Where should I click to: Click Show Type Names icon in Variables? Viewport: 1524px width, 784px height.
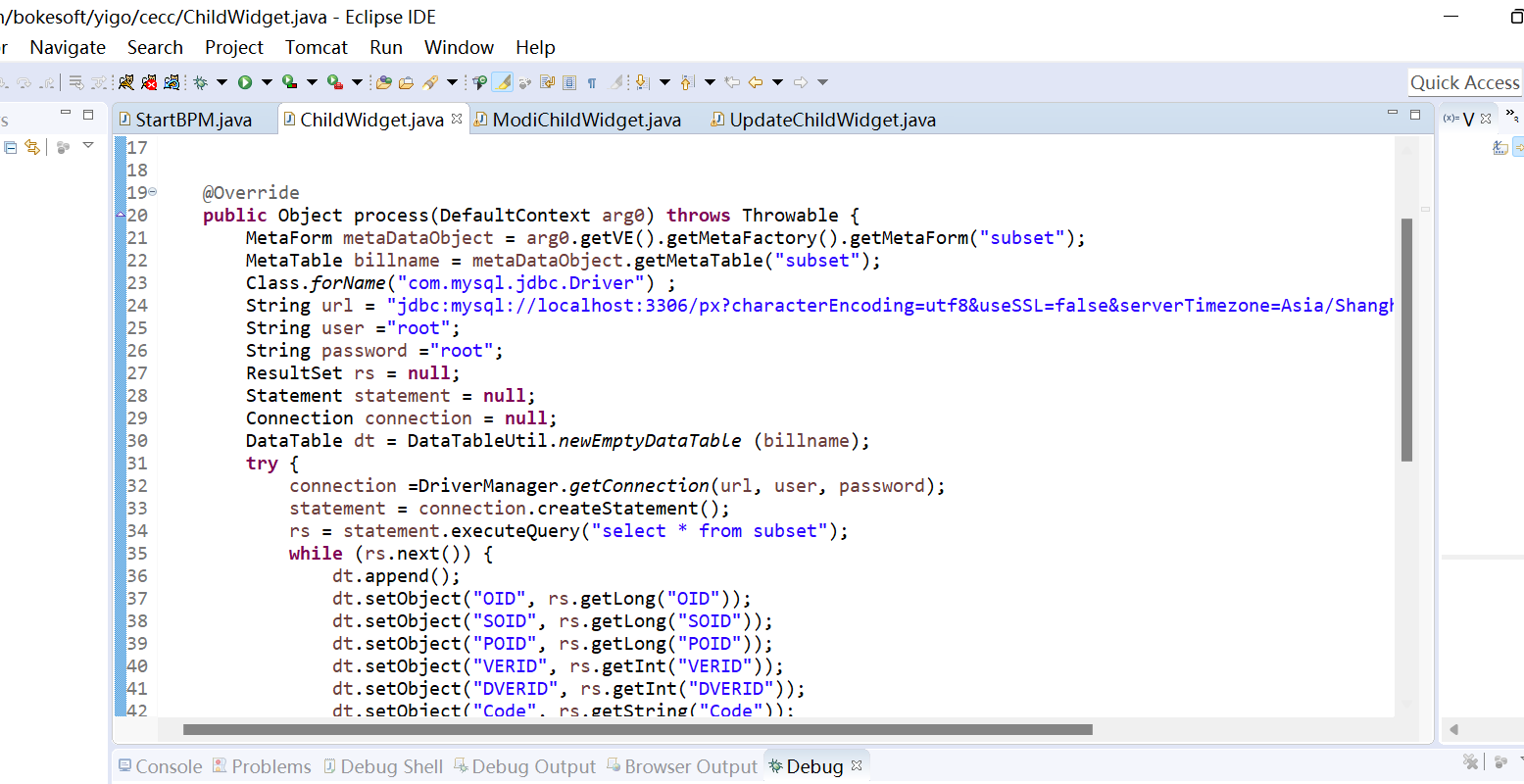[x=1499, y=147]
